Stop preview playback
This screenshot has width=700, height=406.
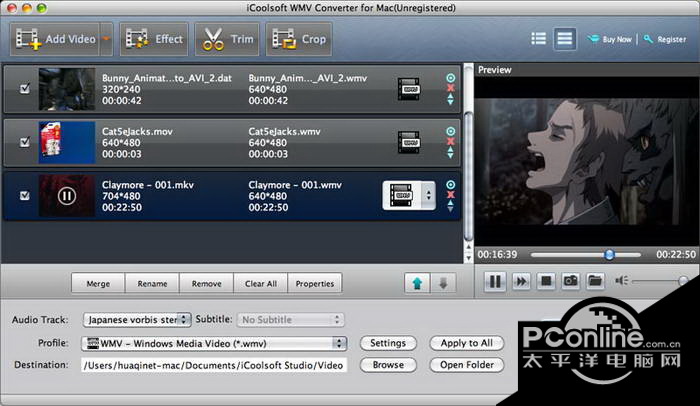(546, 281)
